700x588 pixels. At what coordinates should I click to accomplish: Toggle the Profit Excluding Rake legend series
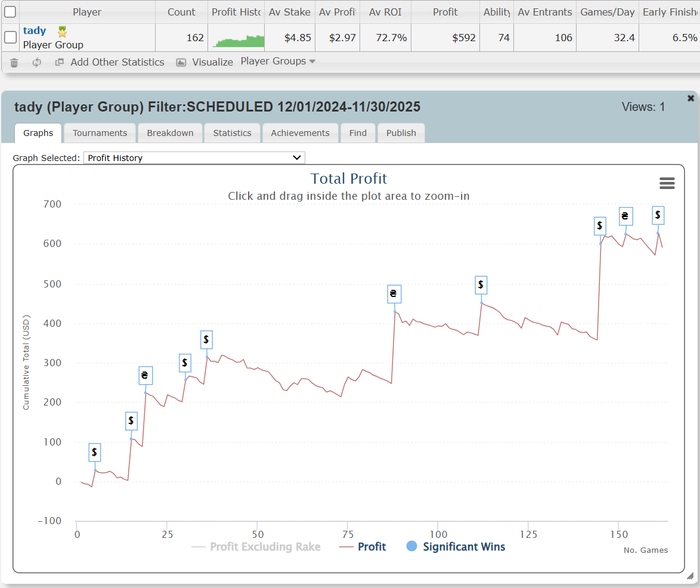[256, 546]
